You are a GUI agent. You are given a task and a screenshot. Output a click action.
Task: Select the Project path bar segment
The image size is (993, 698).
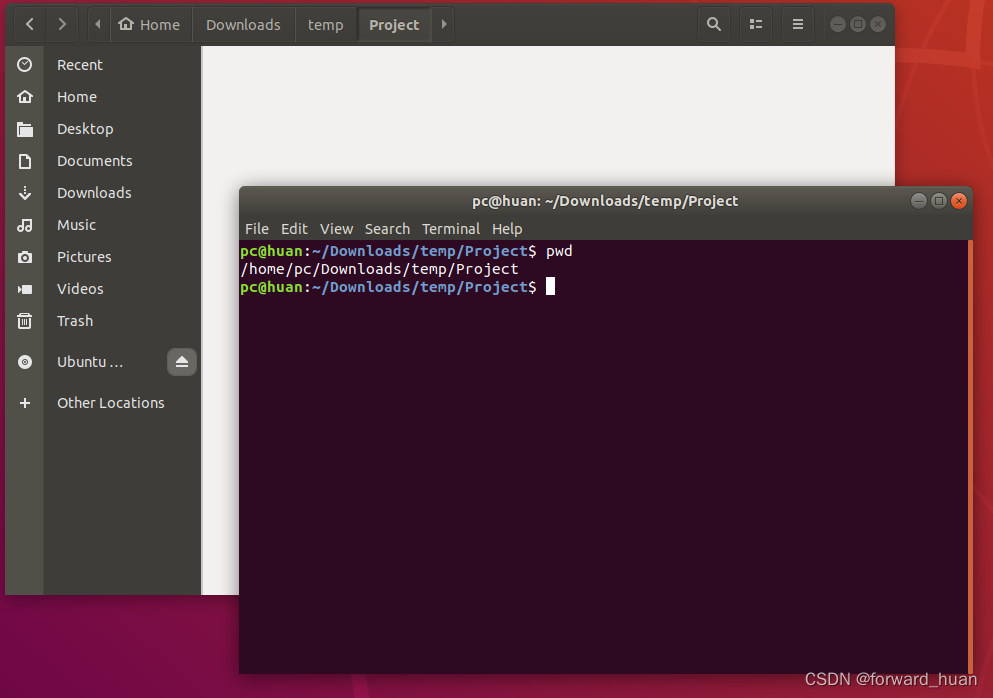click(x=394, y=25)
